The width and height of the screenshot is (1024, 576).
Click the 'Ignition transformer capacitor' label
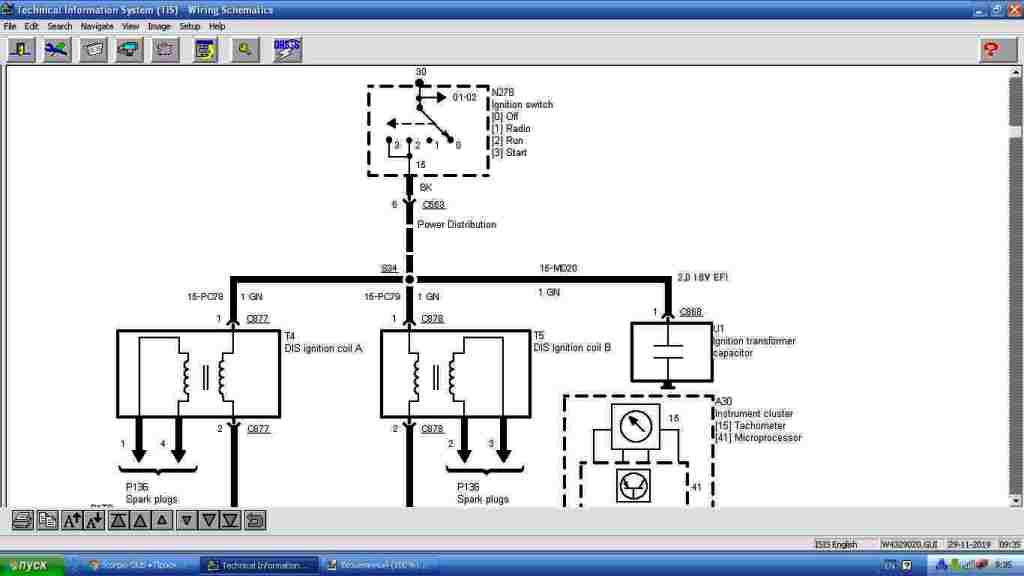(754, 347)
